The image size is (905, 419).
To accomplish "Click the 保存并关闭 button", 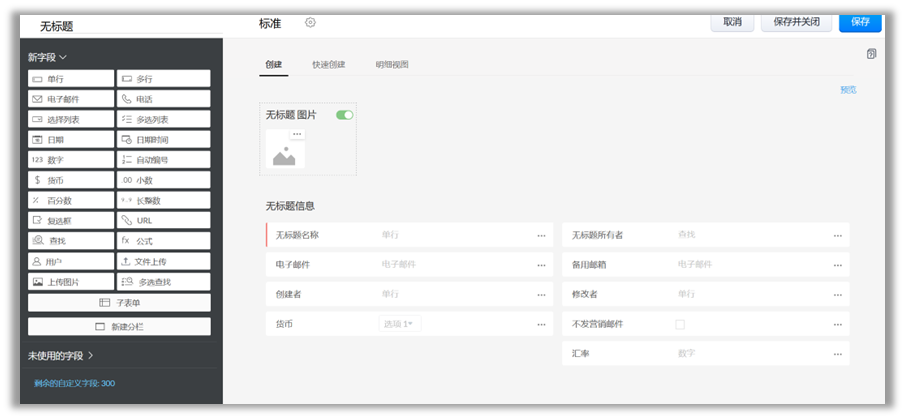I will click(x=796, y=22).
